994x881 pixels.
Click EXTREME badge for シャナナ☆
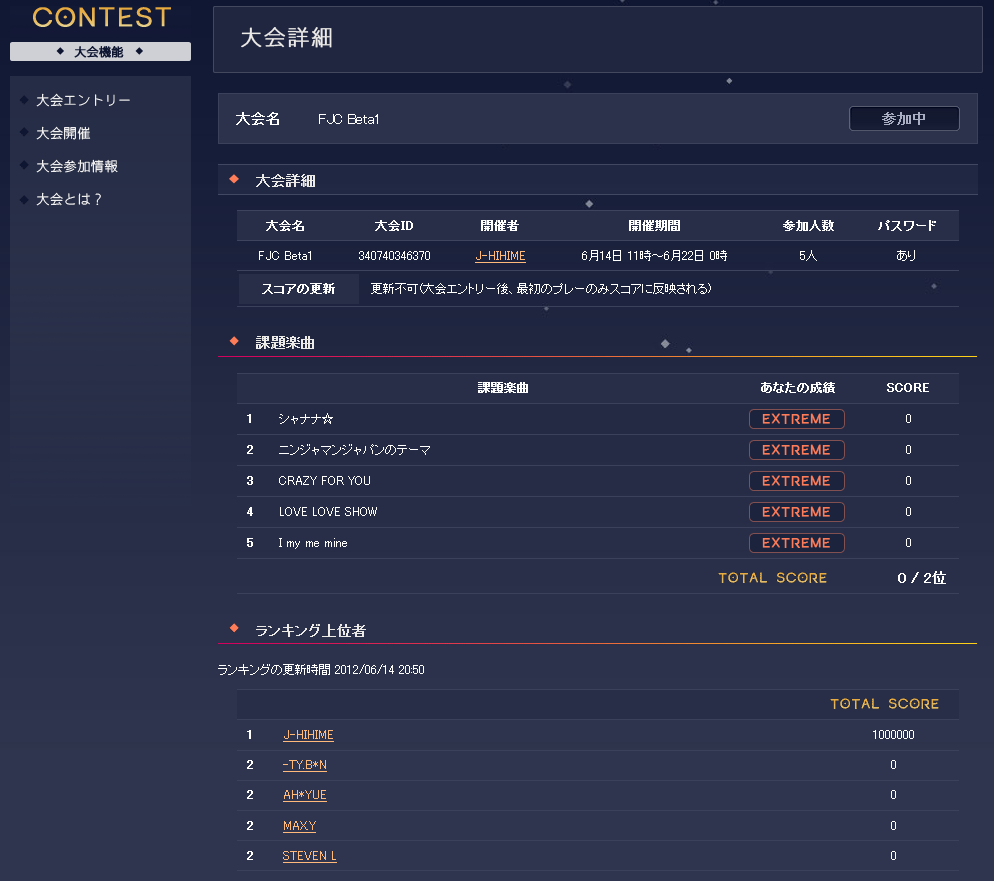[796, 419]
